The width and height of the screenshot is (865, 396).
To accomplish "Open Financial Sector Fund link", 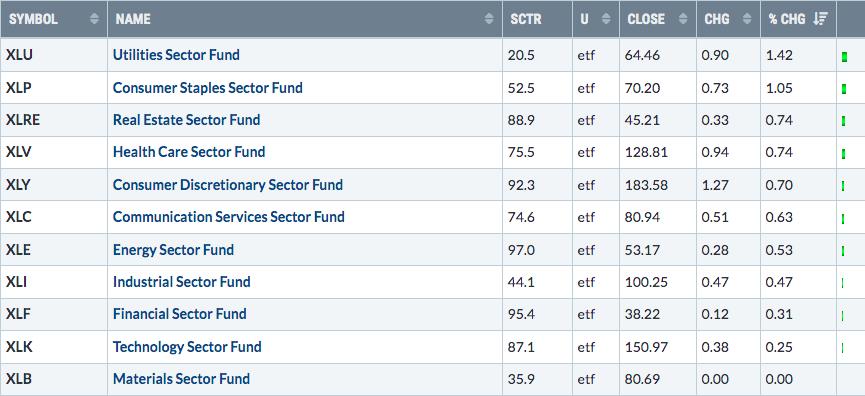I will (x=179, y=314).
